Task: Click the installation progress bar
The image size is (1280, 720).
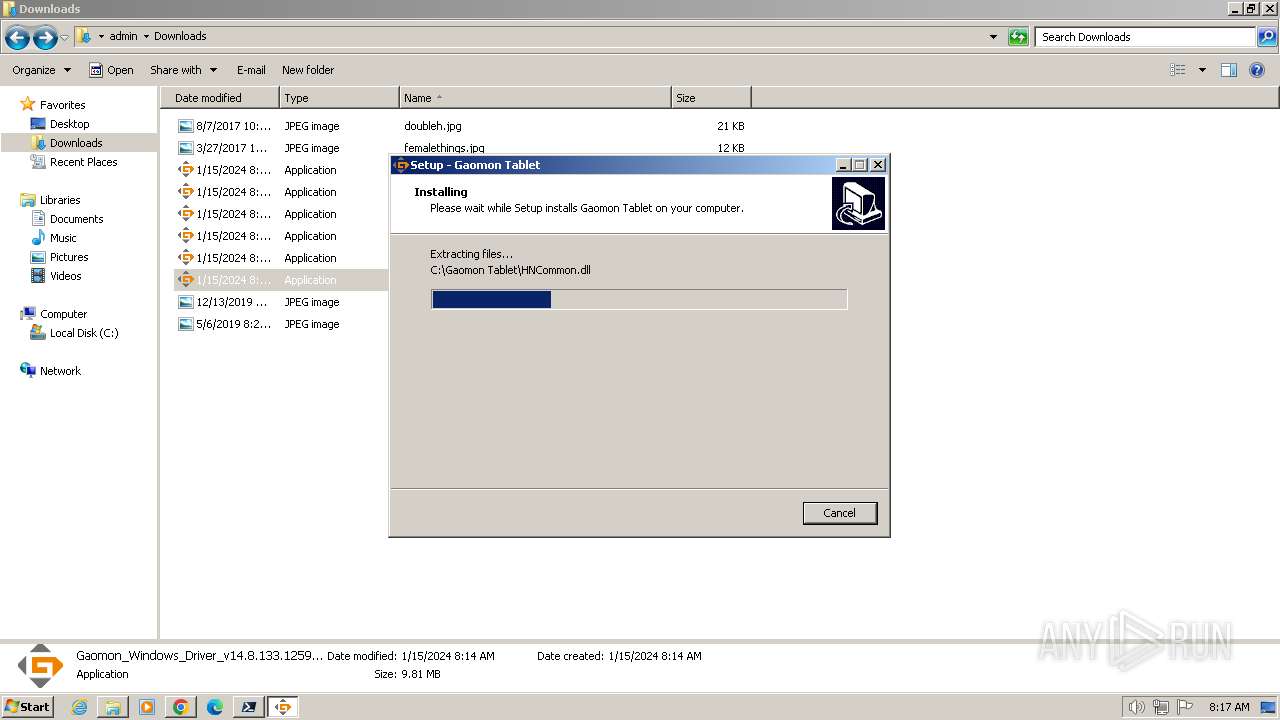Action: tap(639, 300)
